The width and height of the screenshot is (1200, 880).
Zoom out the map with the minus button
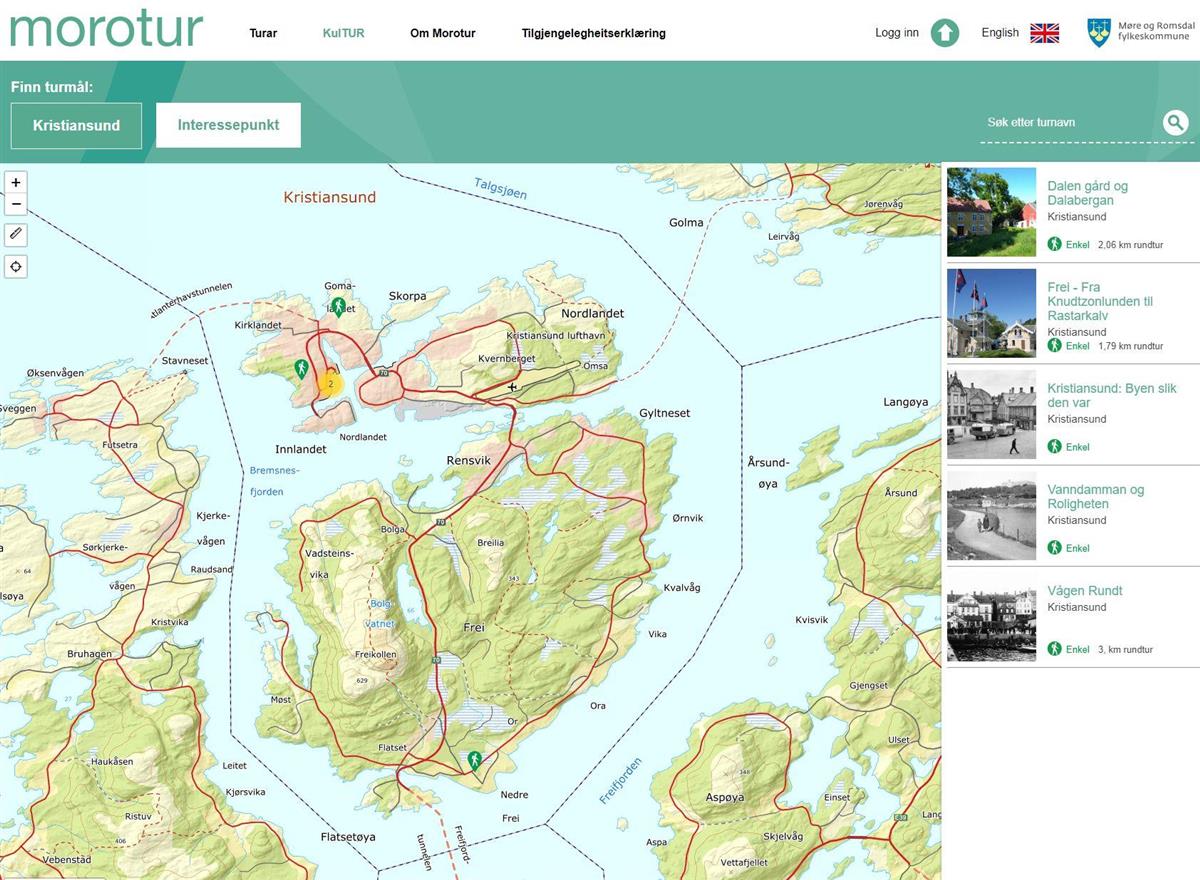point(16,204)
